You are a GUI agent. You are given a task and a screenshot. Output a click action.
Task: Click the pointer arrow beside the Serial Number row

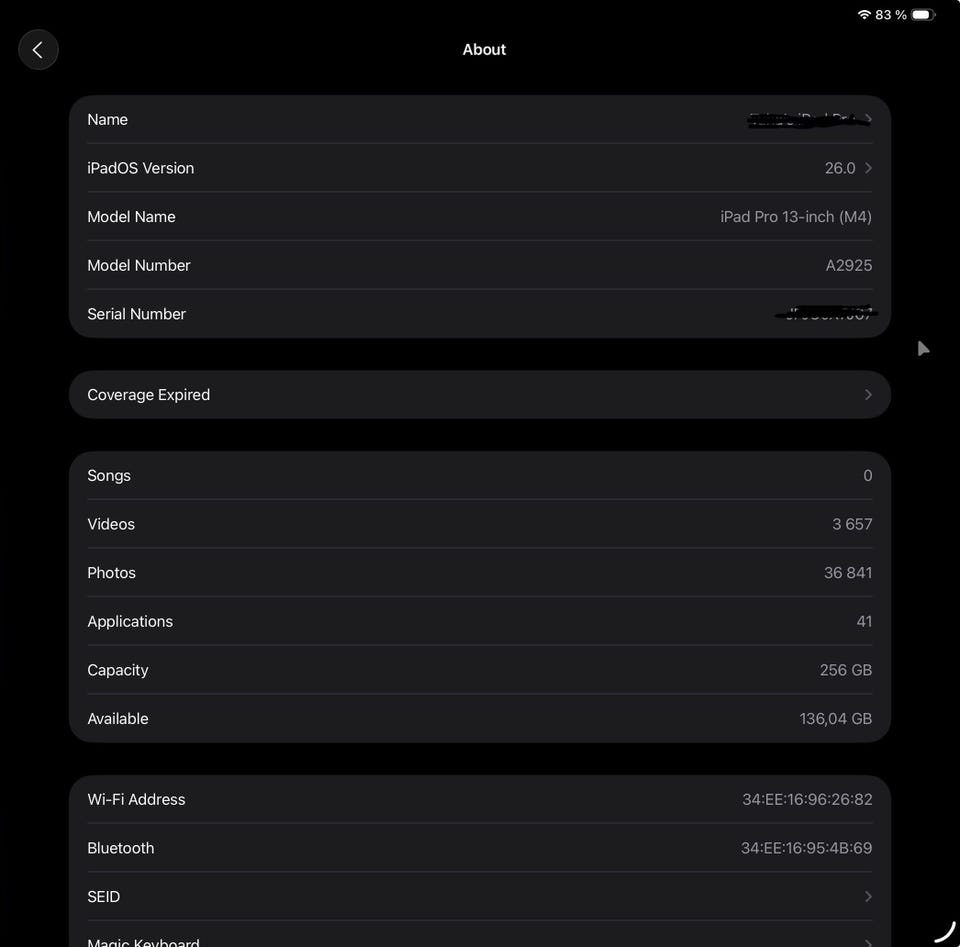pos(923,348)
